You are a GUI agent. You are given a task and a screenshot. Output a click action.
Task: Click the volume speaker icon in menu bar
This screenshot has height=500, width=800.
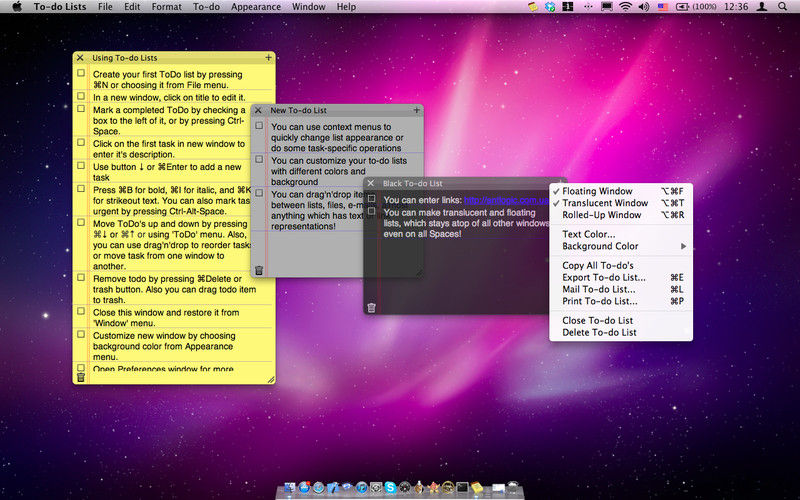644,7
